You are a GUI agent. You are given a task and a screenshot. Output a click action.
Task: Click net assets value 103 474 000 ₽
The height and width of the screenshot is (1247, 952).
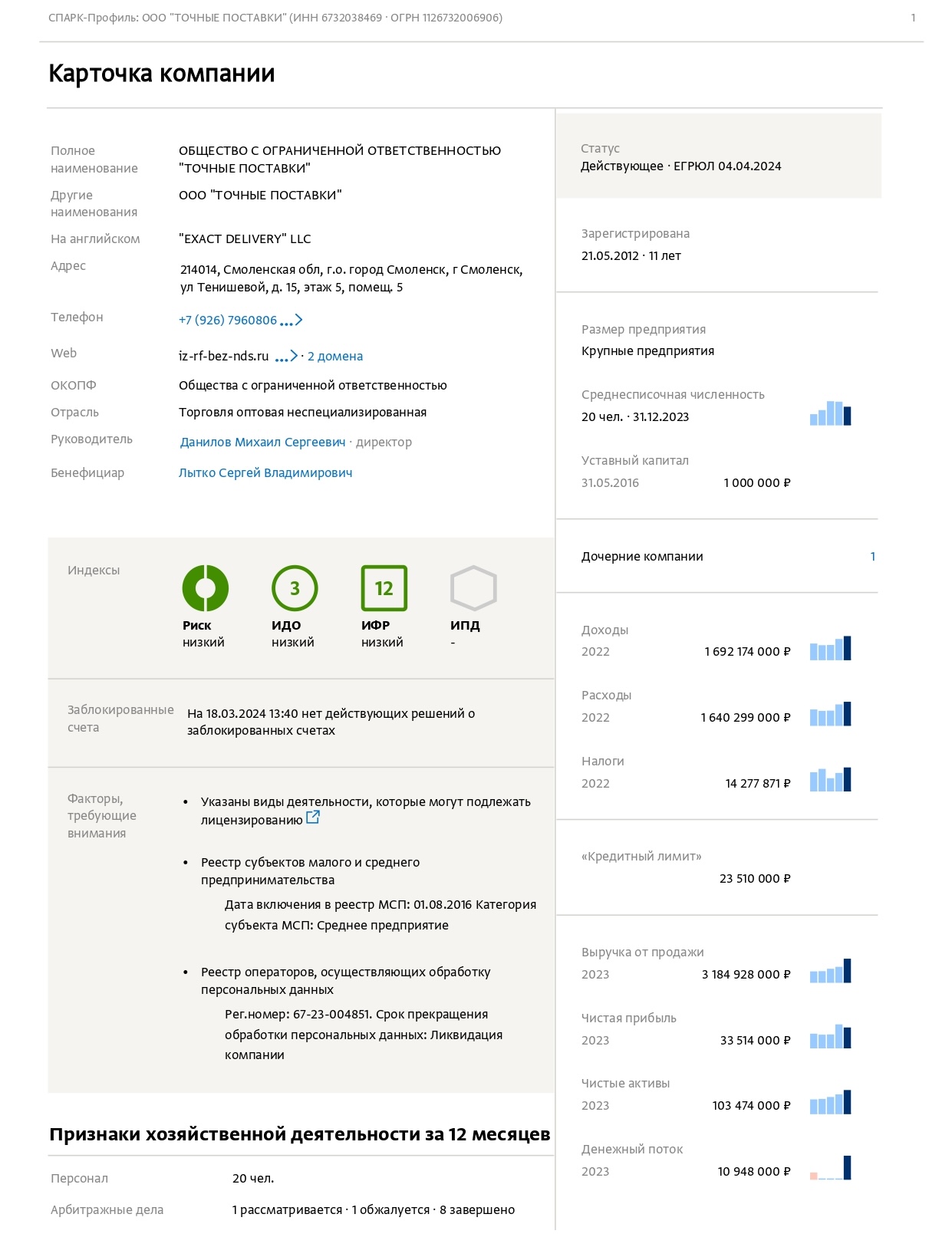(752, 1106)
